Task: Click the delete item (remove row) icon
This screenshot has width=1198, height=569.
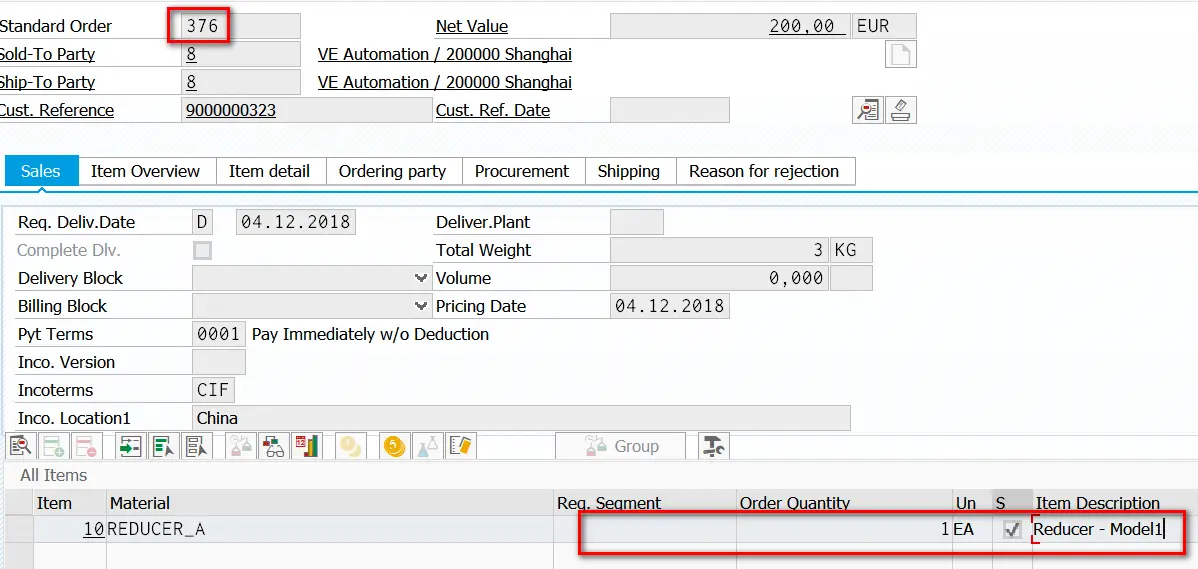Action: (84, 445)
